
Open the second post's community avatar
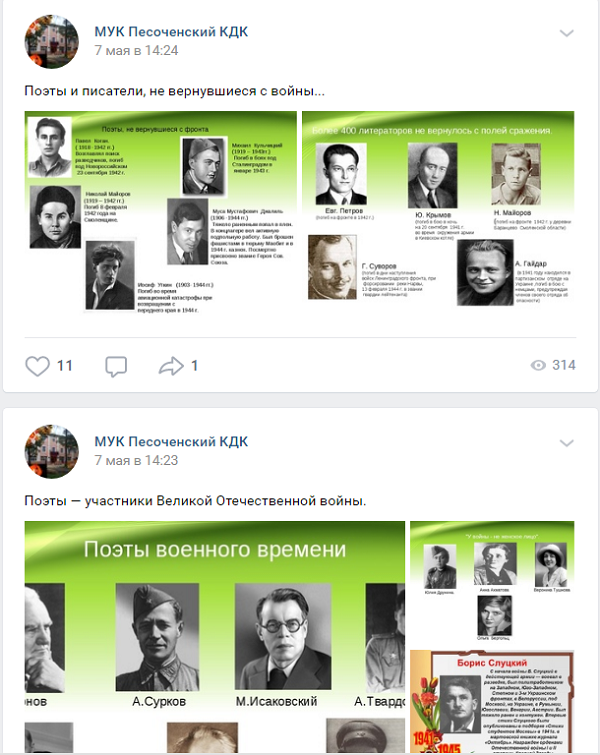52,451
